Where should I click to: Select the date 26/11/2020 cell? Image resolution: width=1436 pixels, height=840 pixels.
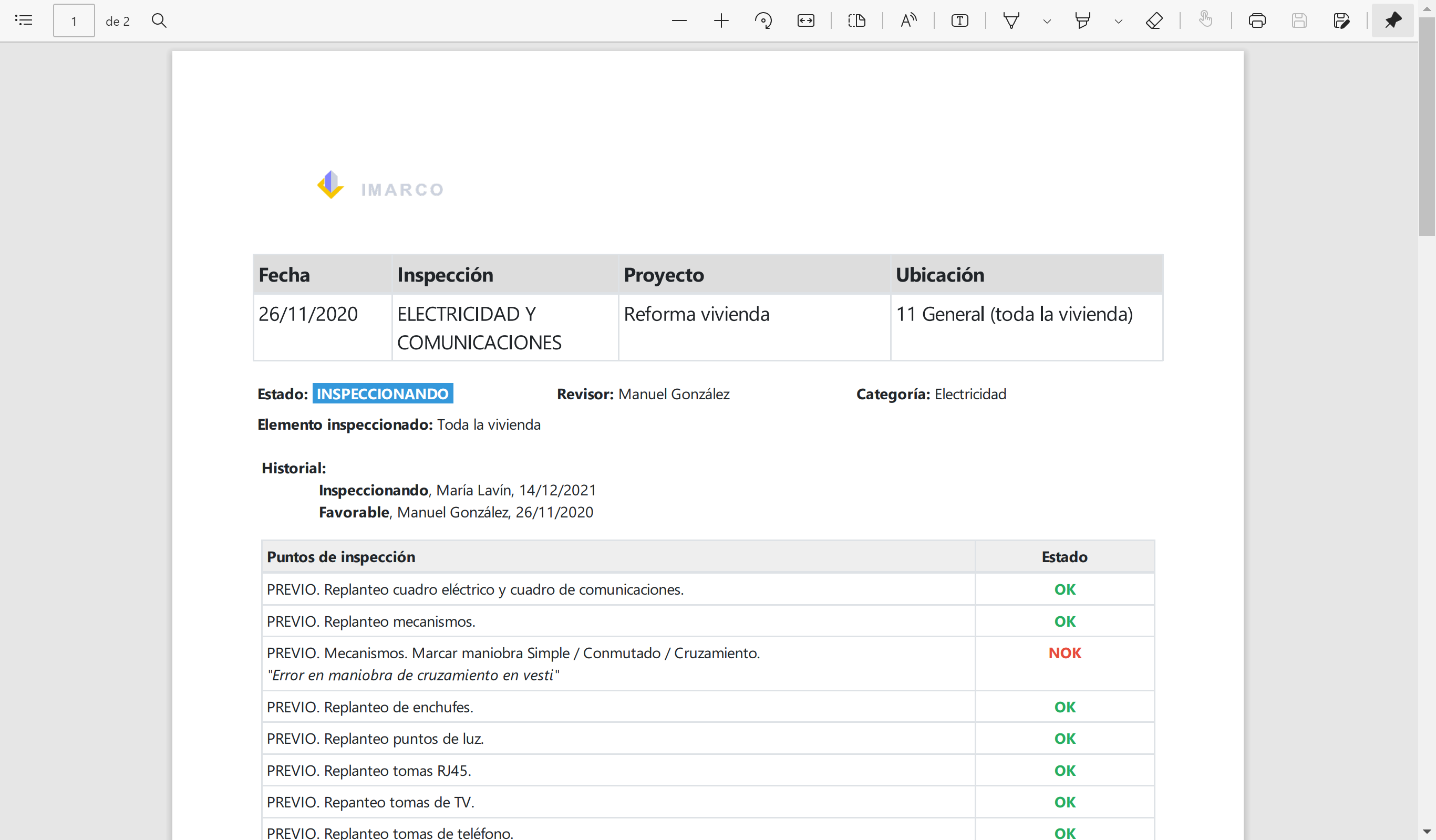tap(323, 327)
